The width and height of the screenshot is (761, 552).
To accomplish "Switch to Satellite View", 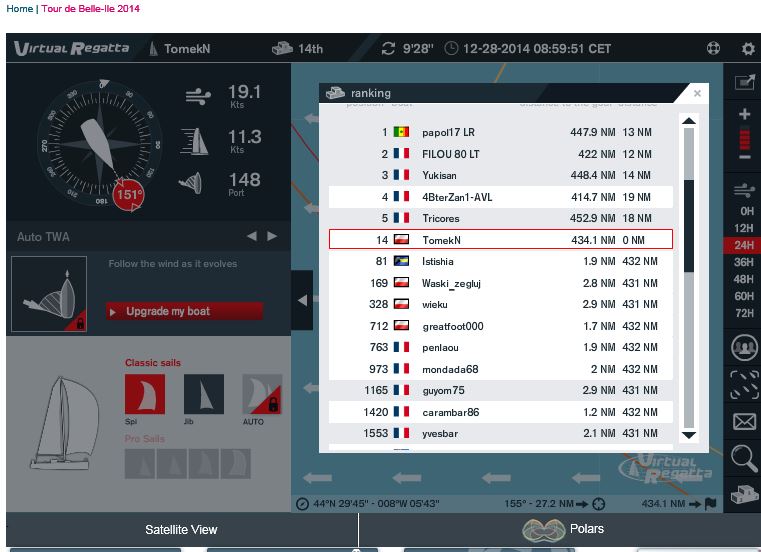I will coord(182,530).
